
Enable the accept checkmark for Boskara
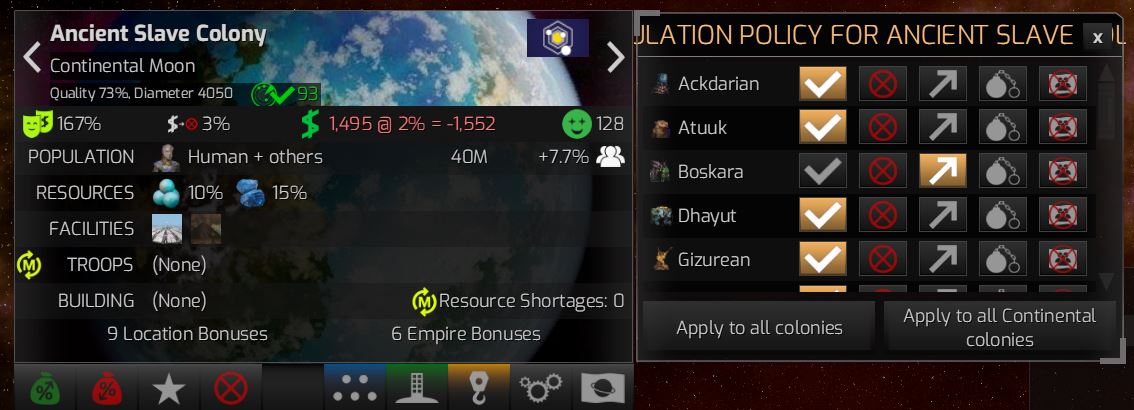click(822, 171)
